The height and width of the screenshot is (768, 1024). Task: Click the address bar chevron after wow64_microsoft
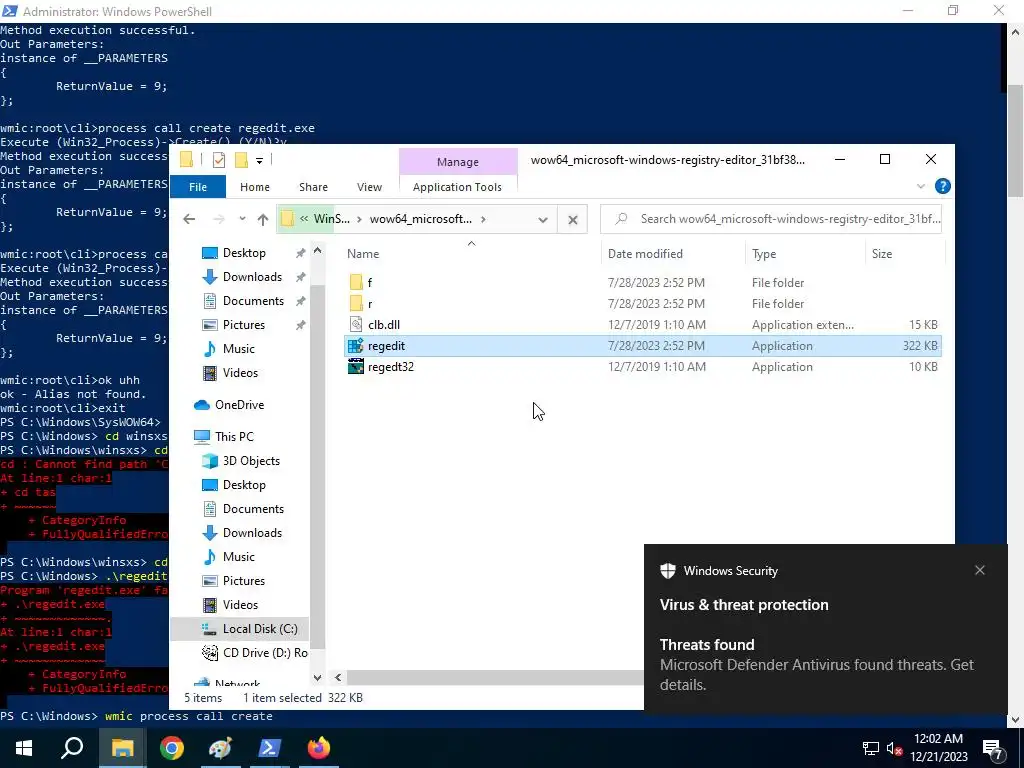click(483, 219)
